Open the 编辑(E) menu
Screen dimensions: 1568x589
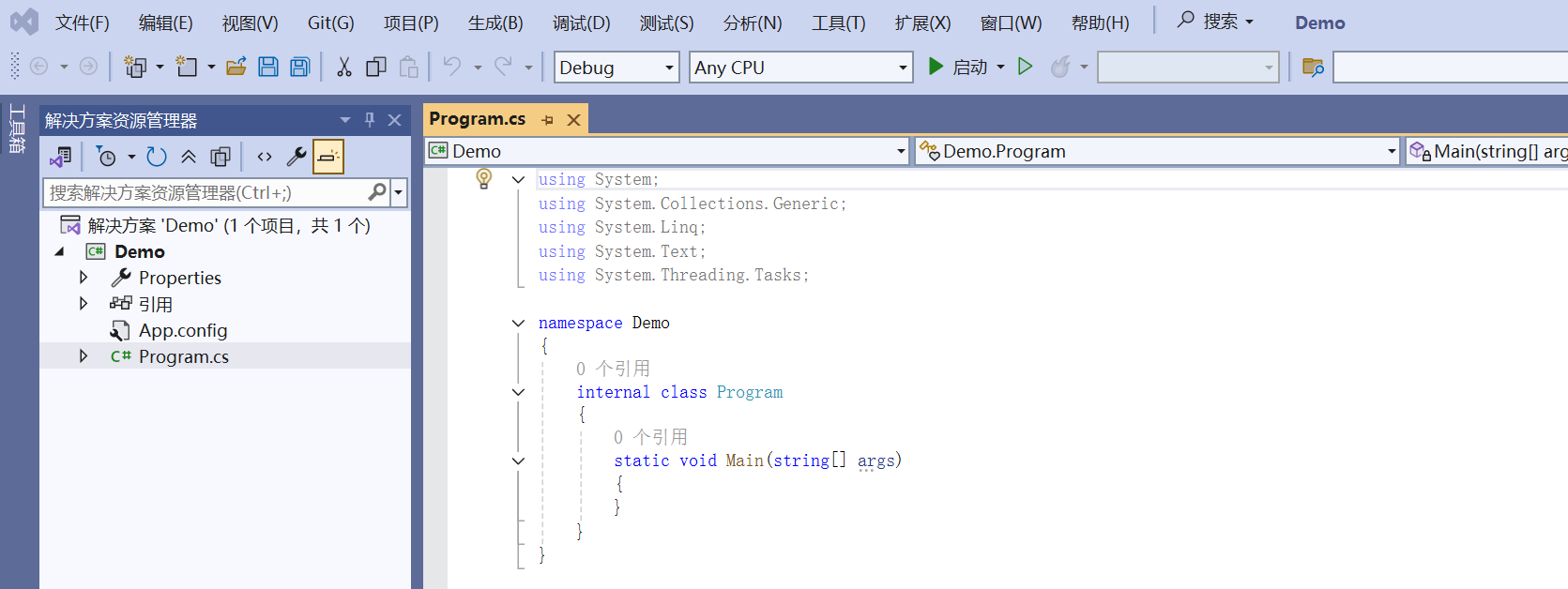tap(166, 23)
